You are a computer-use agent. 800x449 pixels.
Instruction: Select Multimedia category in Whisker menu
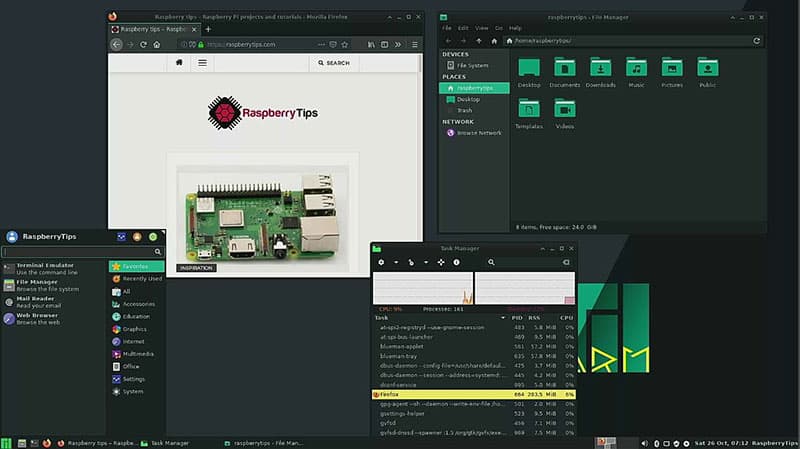click(137, 354)
